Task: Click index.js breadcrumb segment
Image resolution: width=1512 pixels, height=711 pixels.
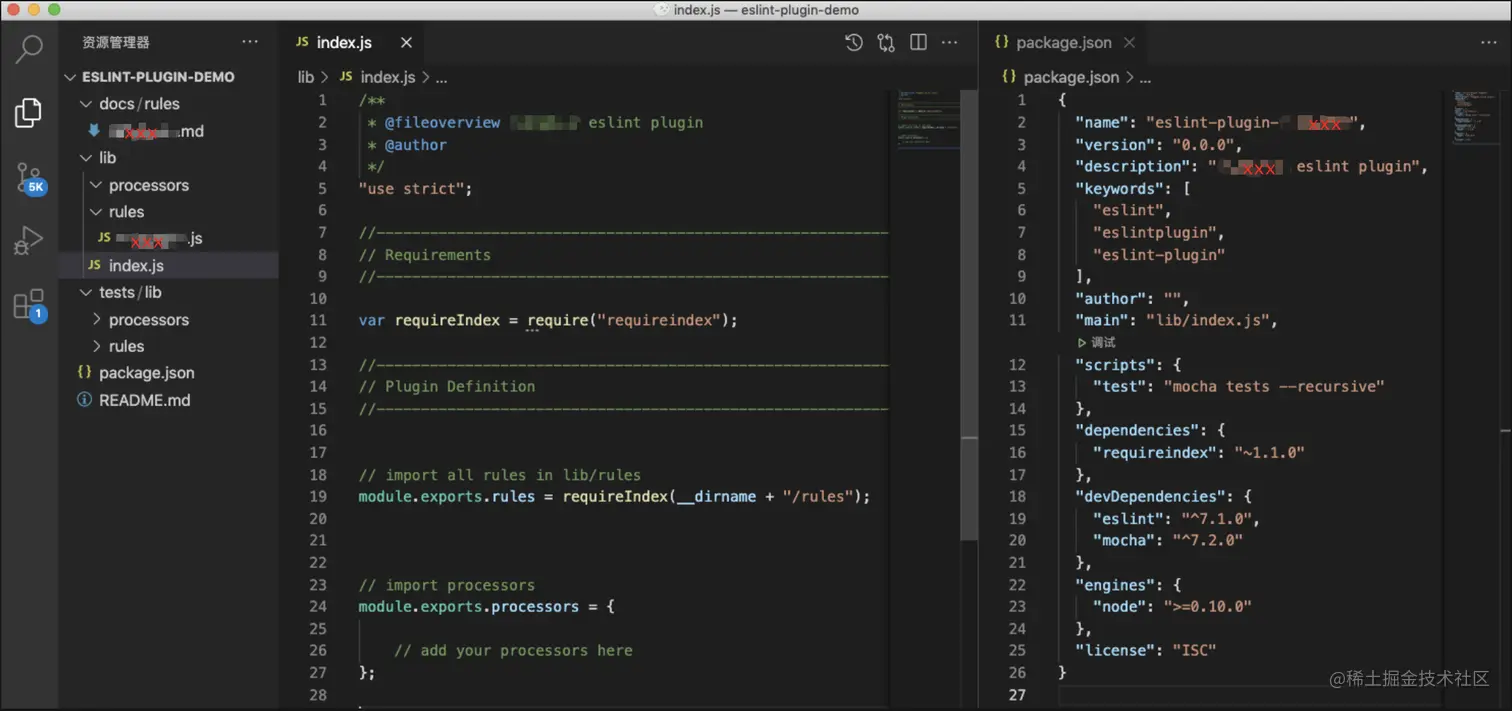Action: (387, 77)
